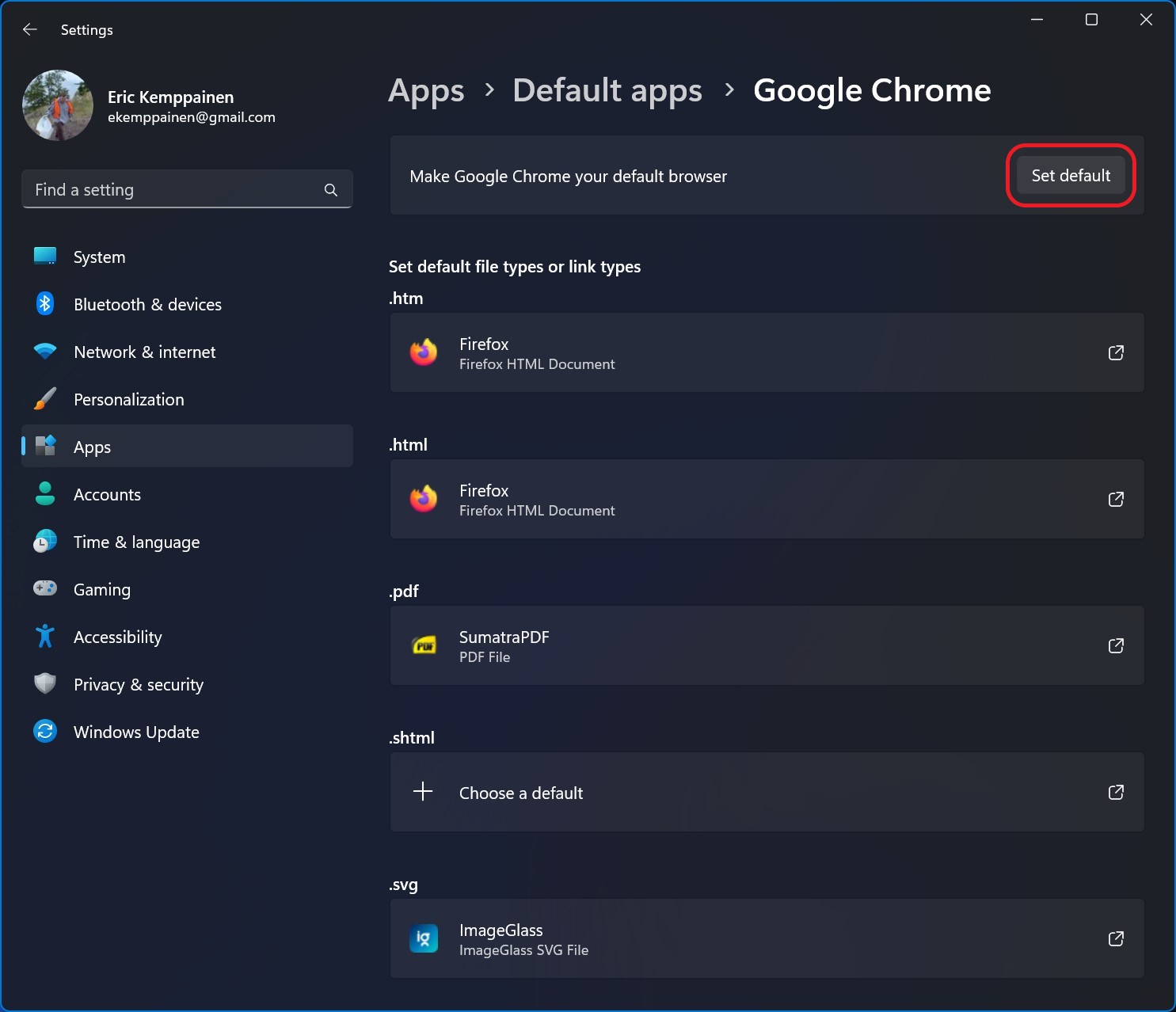1176x1012 pixels.
Task: Click the Apps sidebar icon
Action: 45,447
